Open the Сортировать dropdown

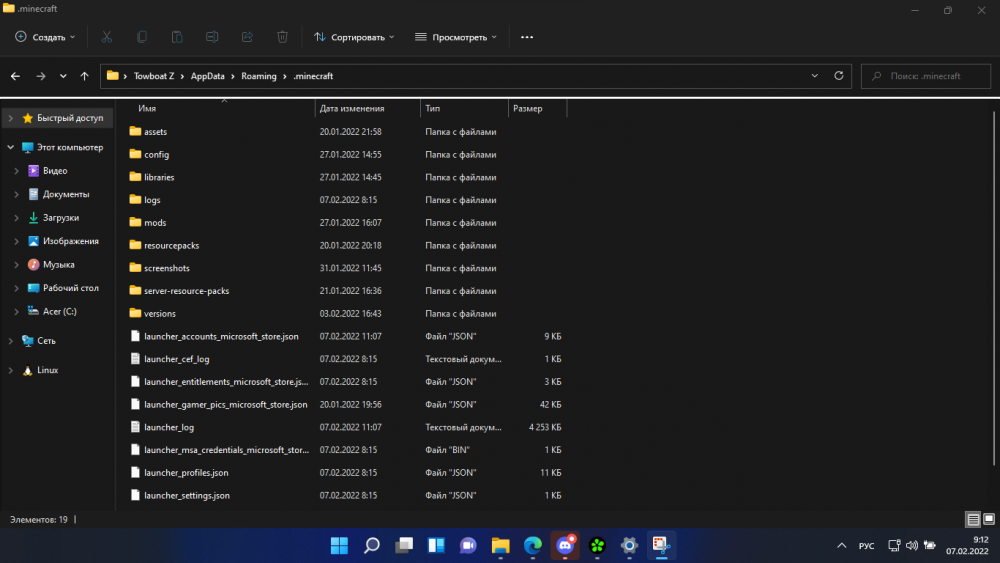[x=354, y=37]
